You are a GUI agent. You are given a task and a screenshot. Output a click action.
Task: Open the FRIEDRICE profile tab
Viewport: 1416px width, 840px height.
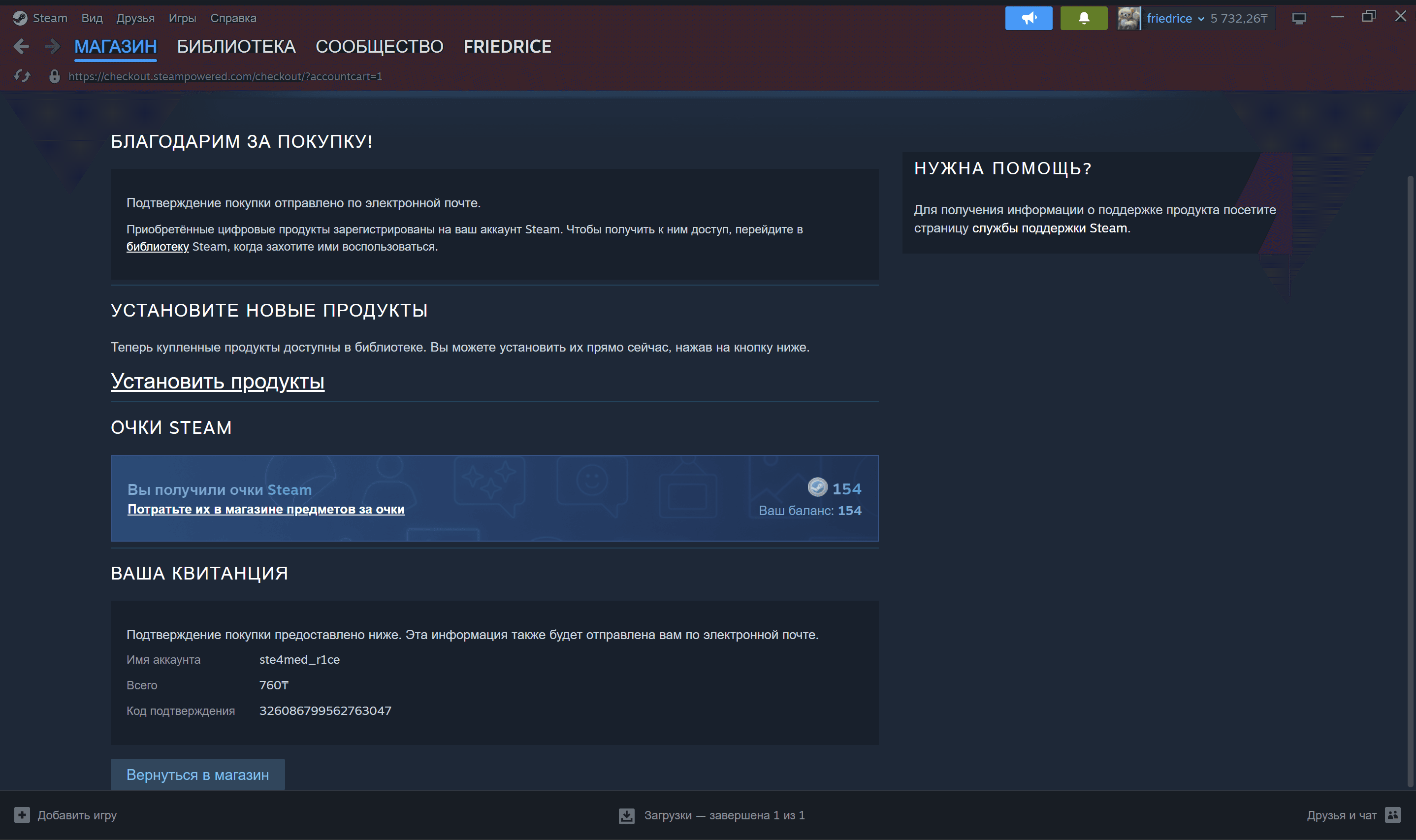coord(507,46)
